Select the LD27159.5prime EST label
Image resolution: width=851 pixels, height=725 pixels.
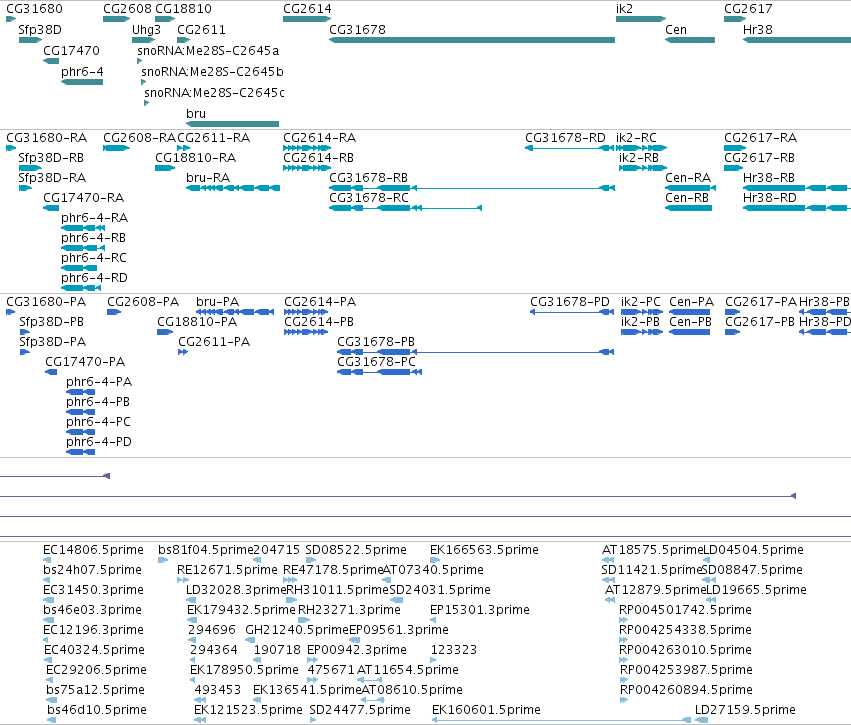point(745,710)
